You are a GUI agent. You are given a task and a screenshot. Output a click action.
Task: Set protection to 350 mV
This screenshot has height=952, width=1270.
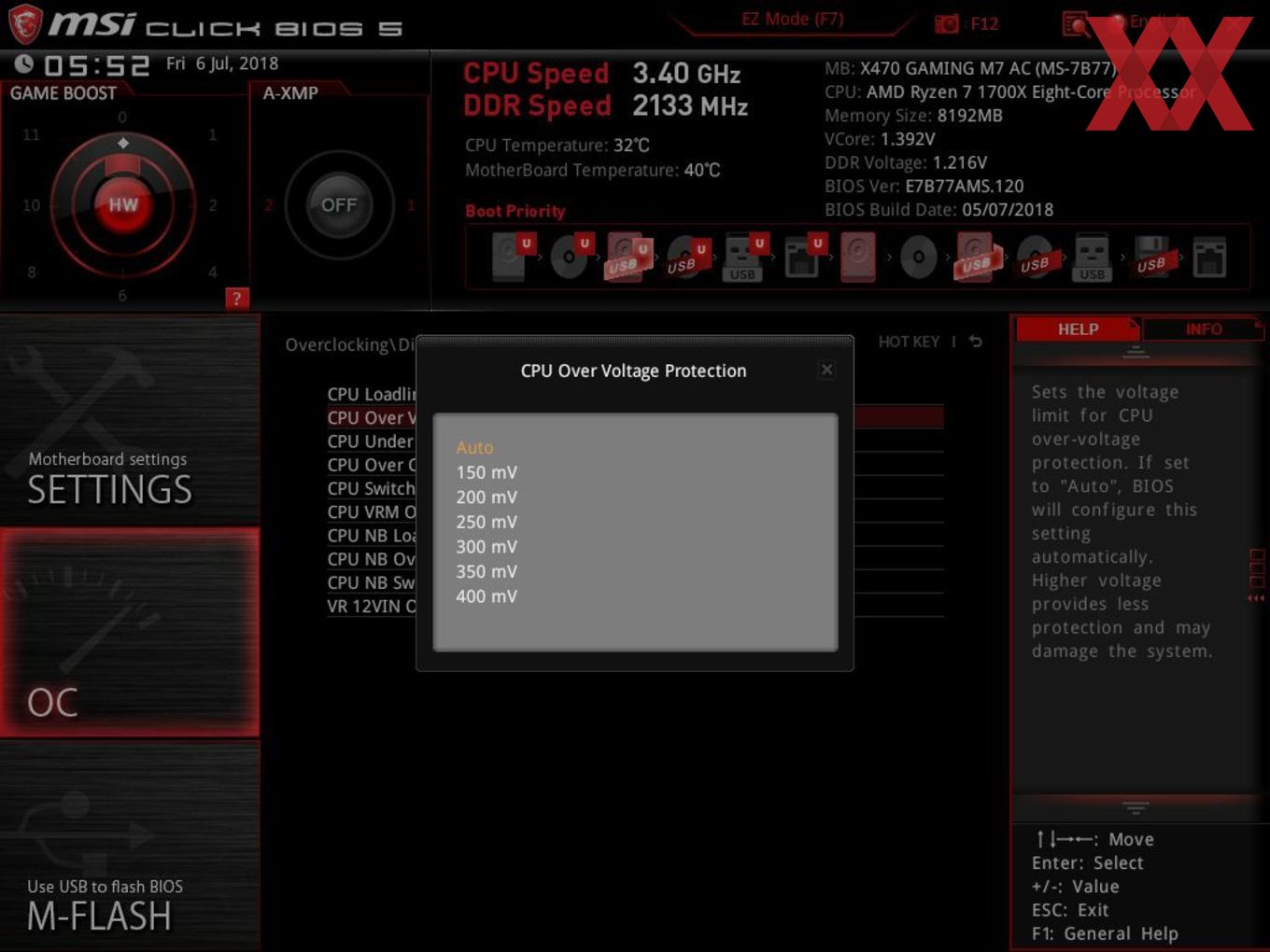pos(487,571)
